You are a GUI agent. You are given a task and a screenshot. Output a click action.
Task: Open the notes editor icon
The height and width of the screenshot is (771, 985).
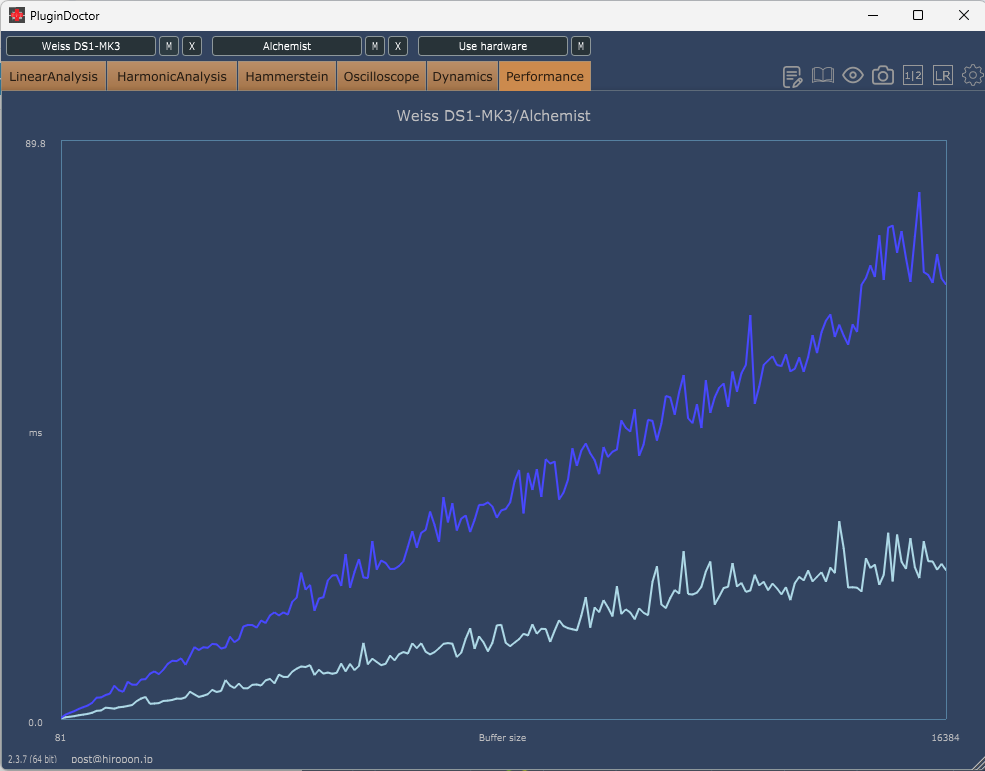pos(793,76)
